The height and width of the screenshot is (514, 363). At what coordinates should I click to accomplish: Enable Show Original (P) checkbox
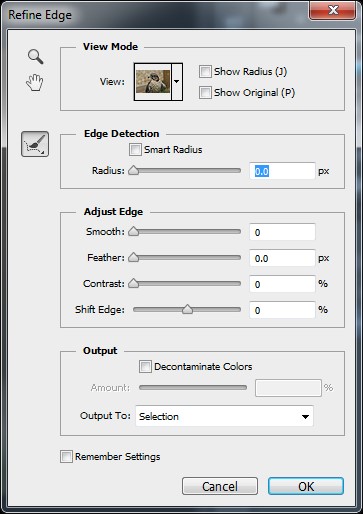coord(205,93)
